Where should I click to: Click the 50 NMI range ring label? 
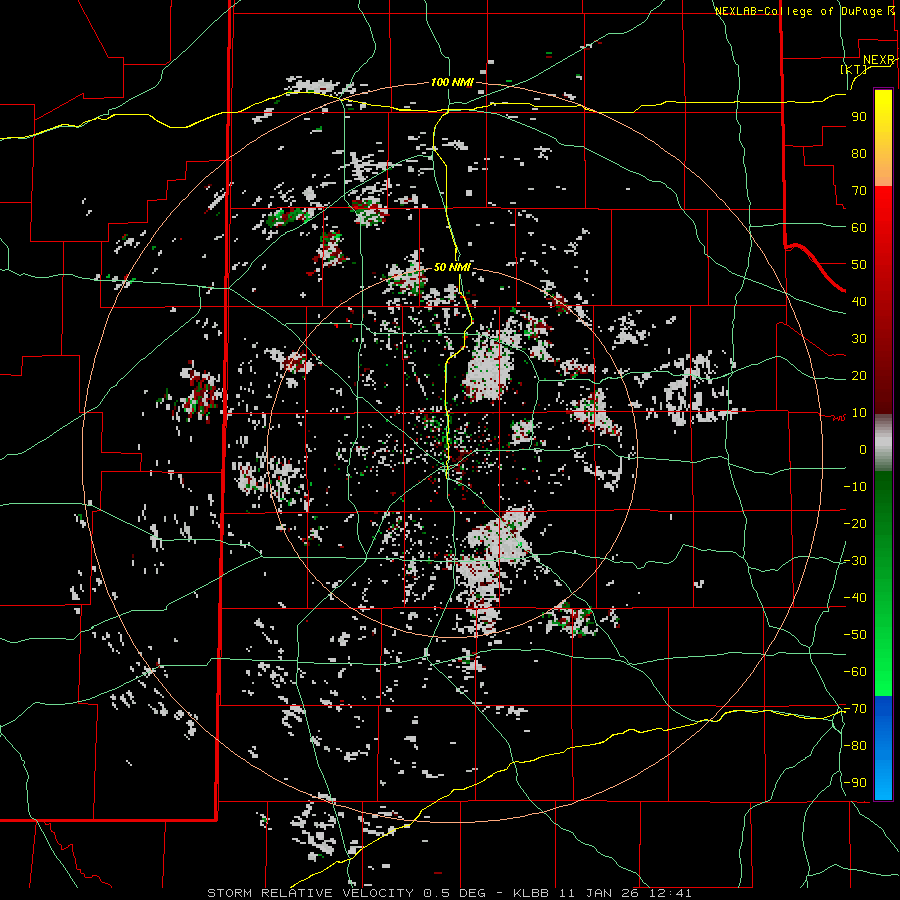[452, 267]
